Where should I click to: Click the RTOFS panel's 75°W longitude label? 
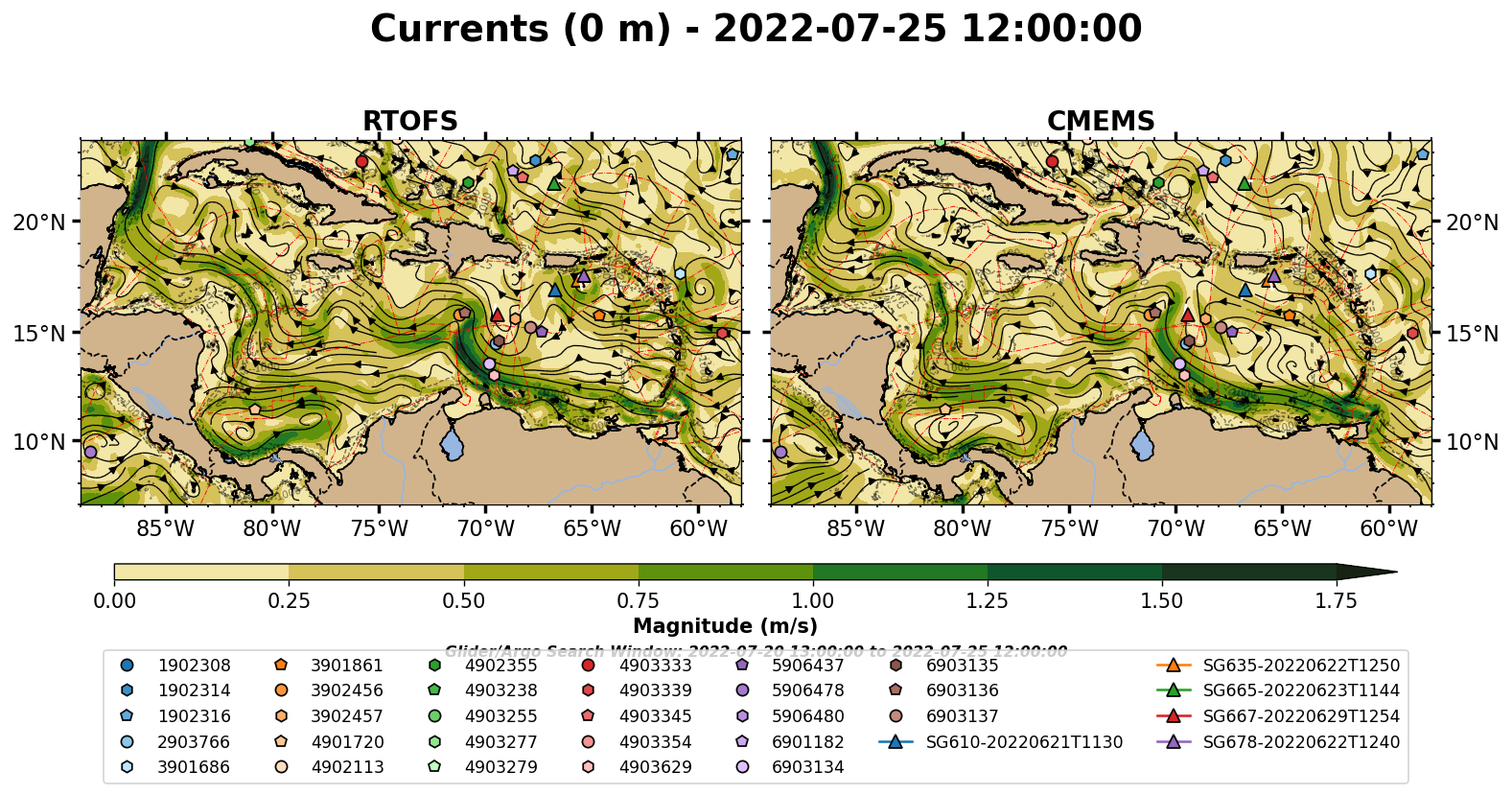[x=380, y=528]
